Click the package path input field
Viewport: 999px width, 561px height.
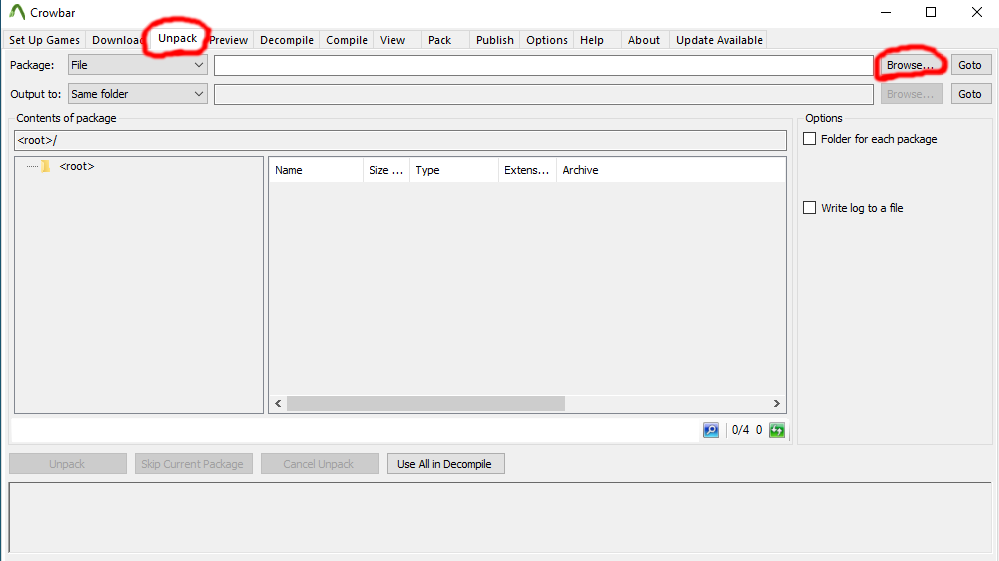pyautogui.click(x=543, y=65)
